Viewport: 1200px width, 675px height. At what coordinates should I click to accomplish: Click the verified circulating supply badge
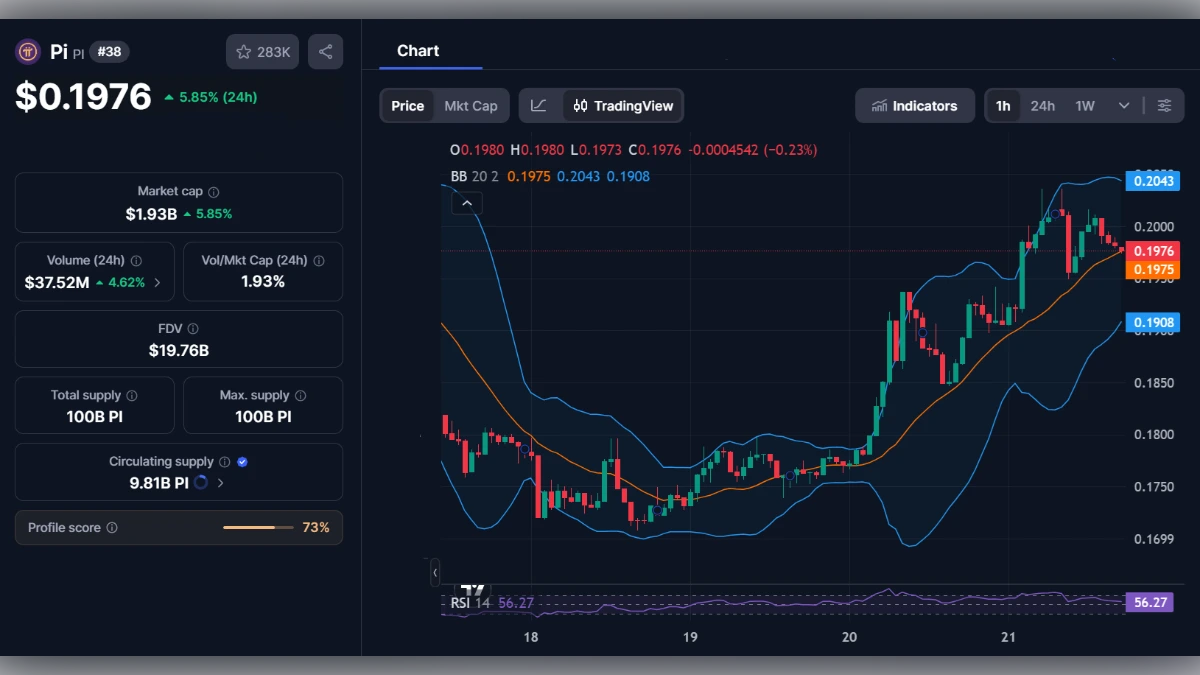click(243, 462)
